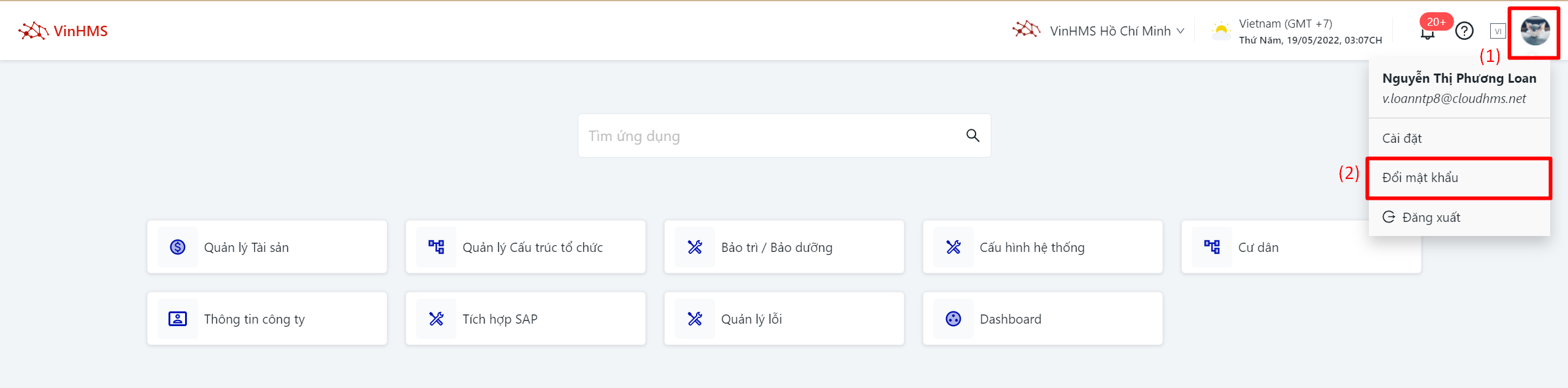Viewport: 1568px width, 388px height.
Task: Open the Dashboard app icon
Action: pos(953,319)
